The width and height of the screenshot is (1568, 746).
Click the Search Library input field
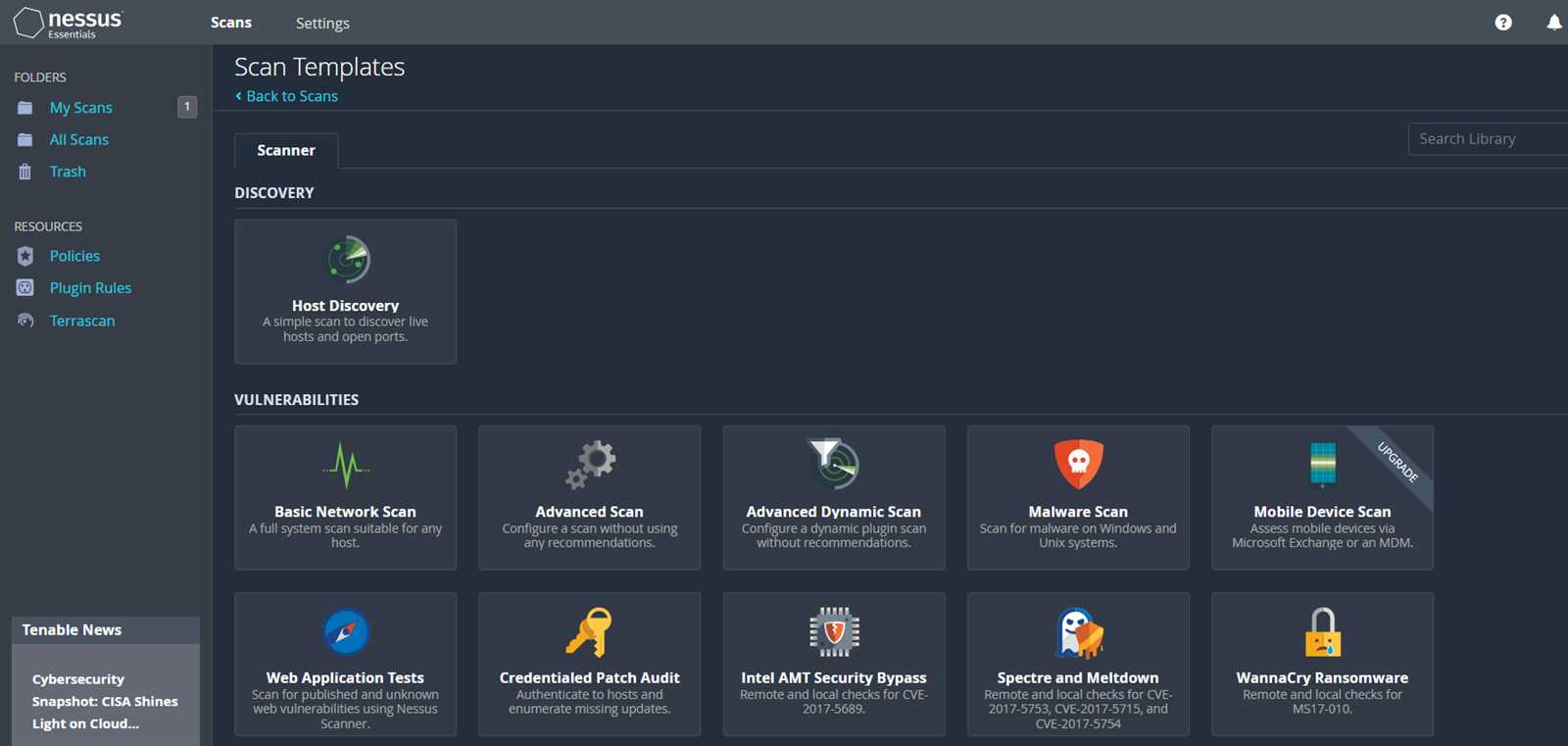pos(1488,139)
